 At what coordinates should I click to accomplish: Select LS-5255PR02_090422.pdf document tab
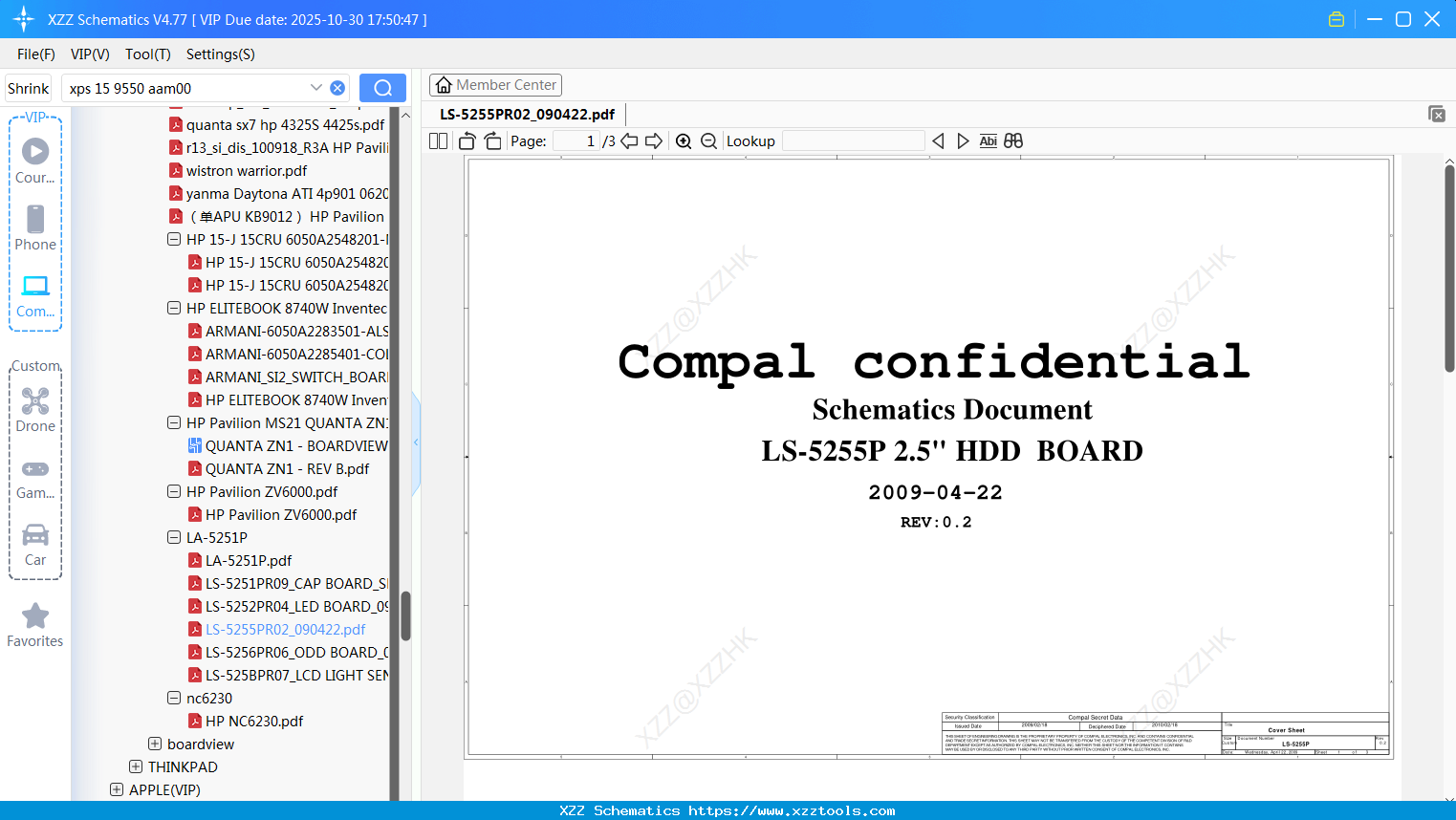tap(528, 114)
